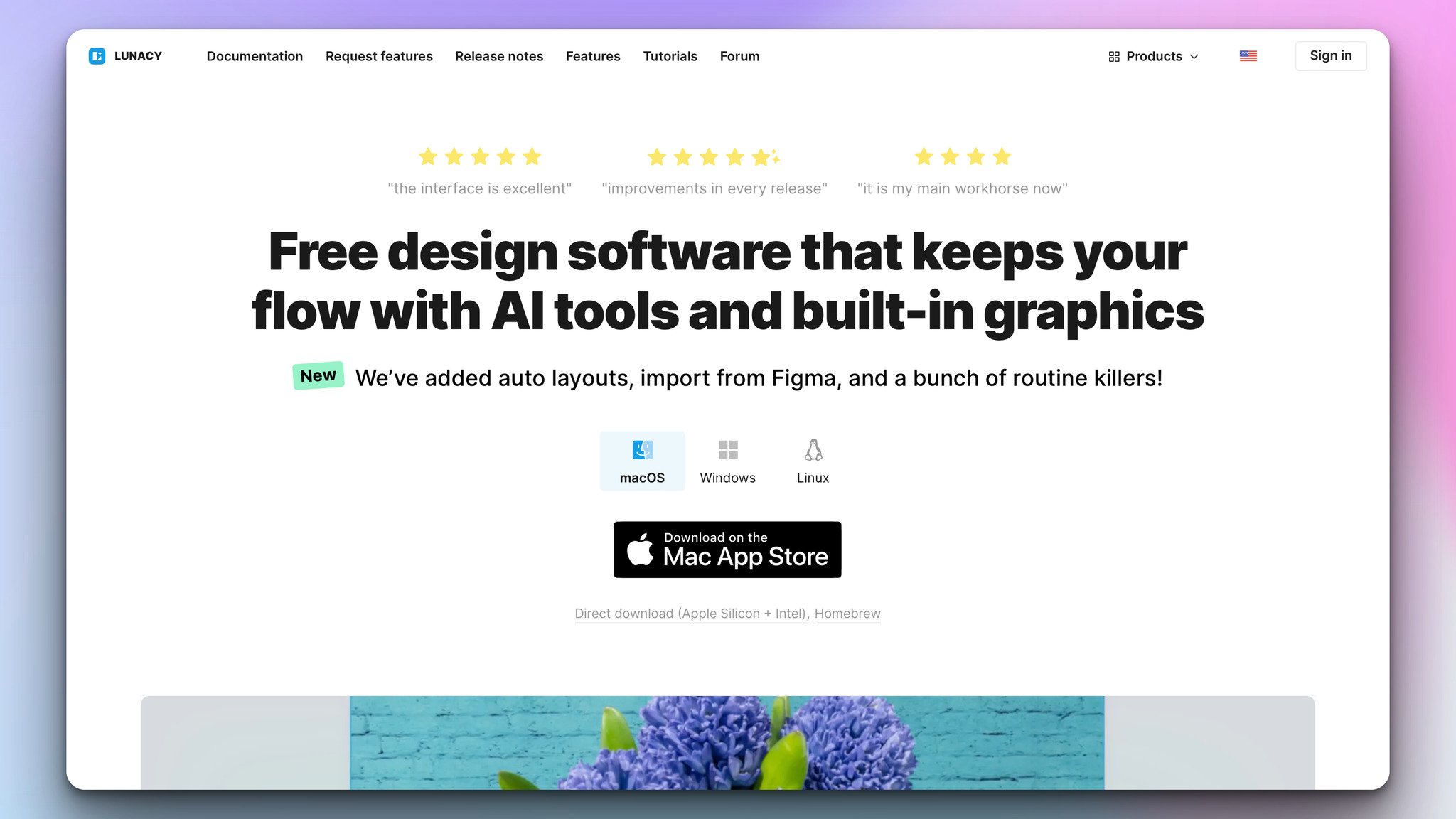Image resolution: width=1456 pixels, height=819 pixels.
Task: Toggle macOS selected platform tab
Action: coord(641,460)
